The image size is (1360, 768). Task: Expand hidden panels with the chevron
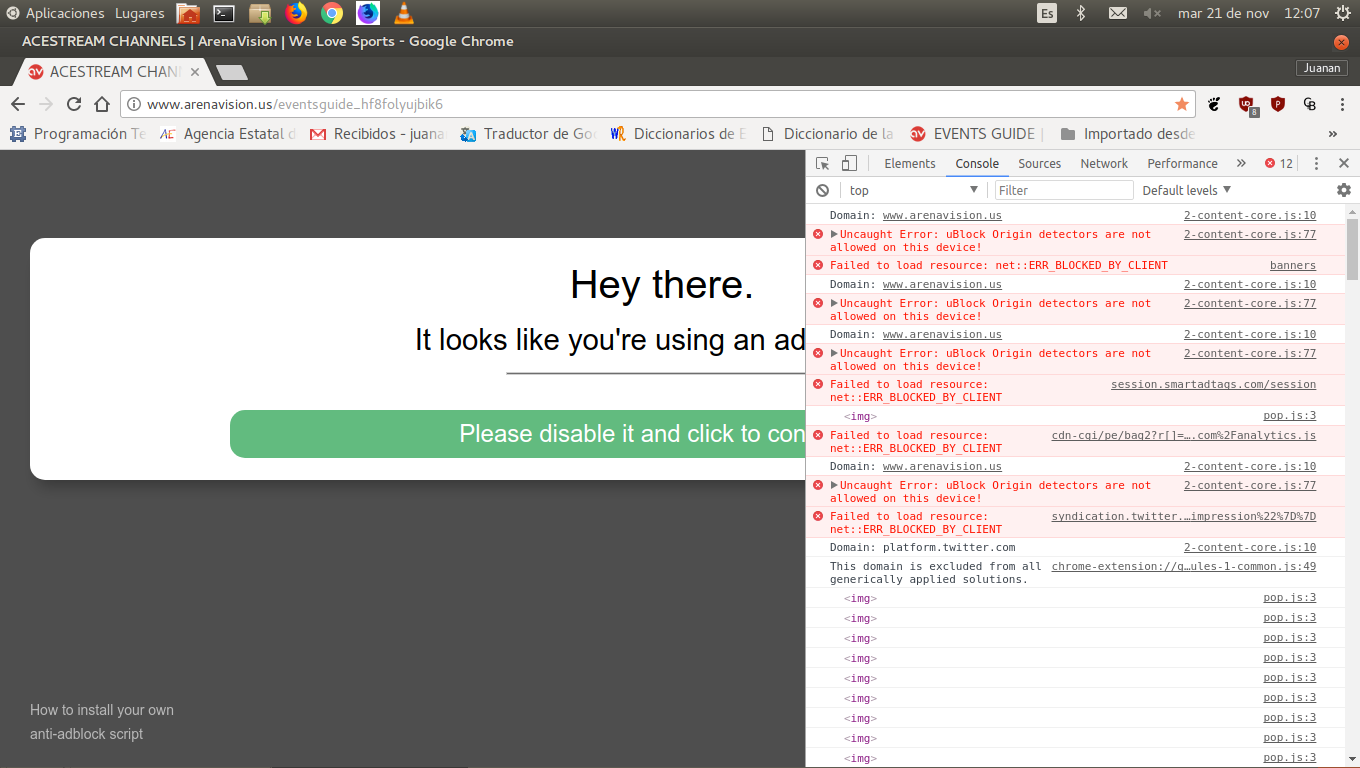click(x=1241, y=163)
